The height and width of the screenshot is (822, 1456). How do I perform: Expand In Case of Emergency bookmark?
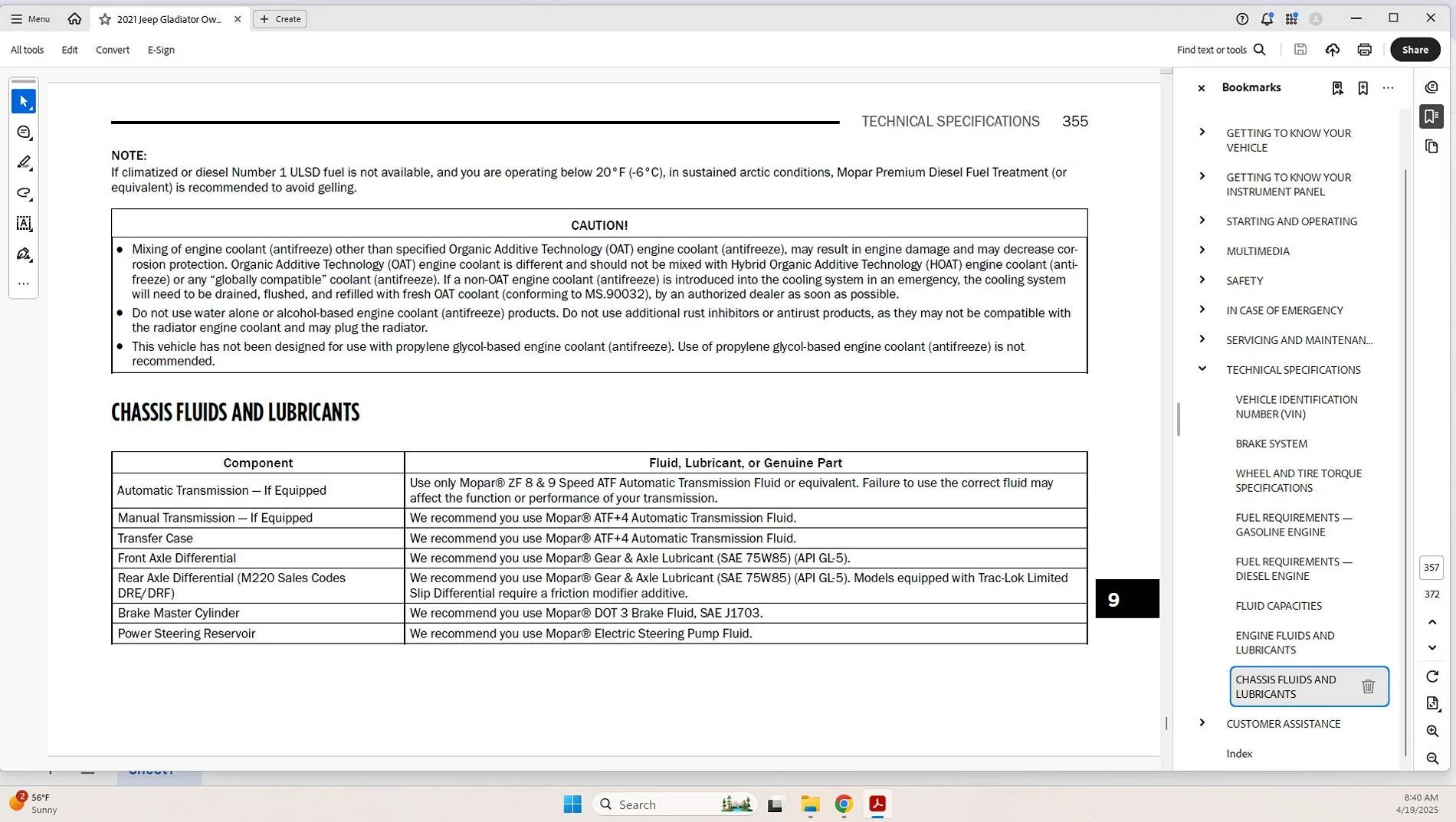pos(1202,309)
